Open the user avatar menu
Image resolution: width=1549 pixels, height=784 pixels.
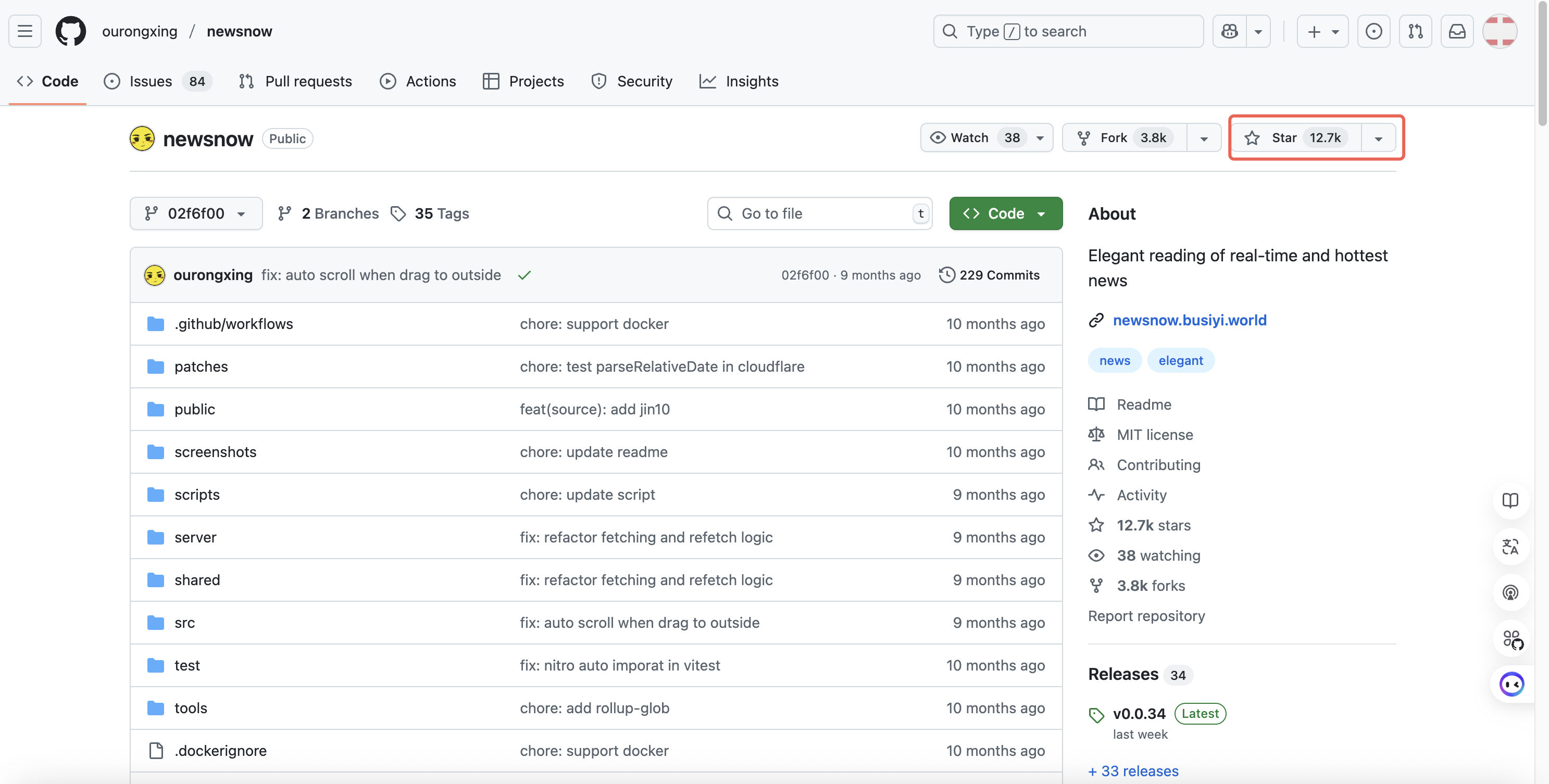point(1499,31)
